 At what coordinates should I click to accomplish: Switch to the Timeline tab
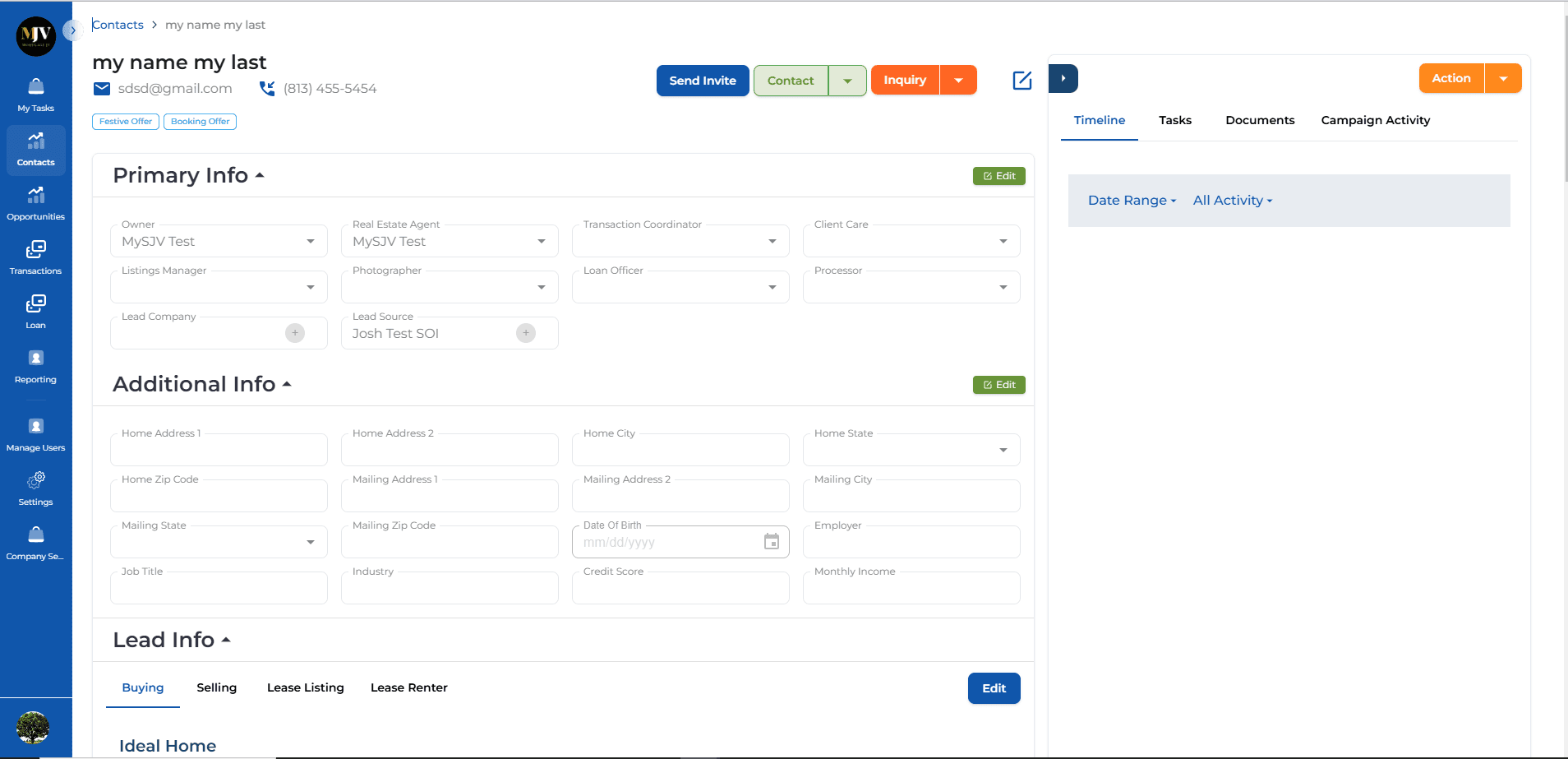(x=1100, y=120)
